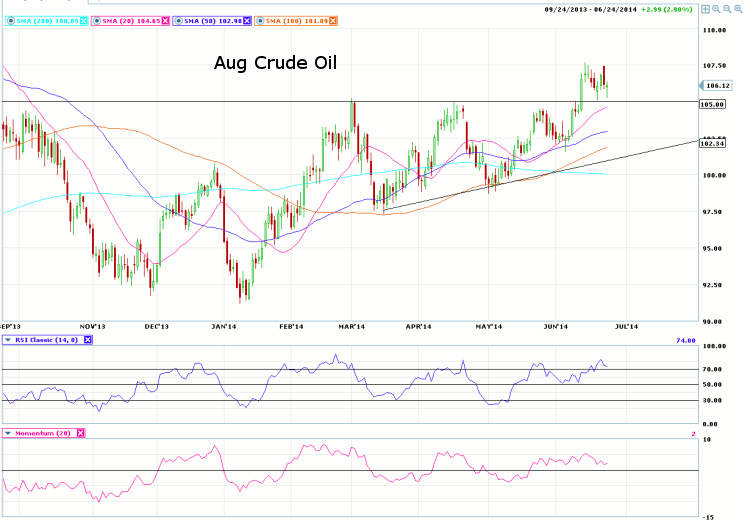The image size is (750, 522).
Task: Remove the SMA (200) indicator with its X
Action: click(x=83, y=19)
